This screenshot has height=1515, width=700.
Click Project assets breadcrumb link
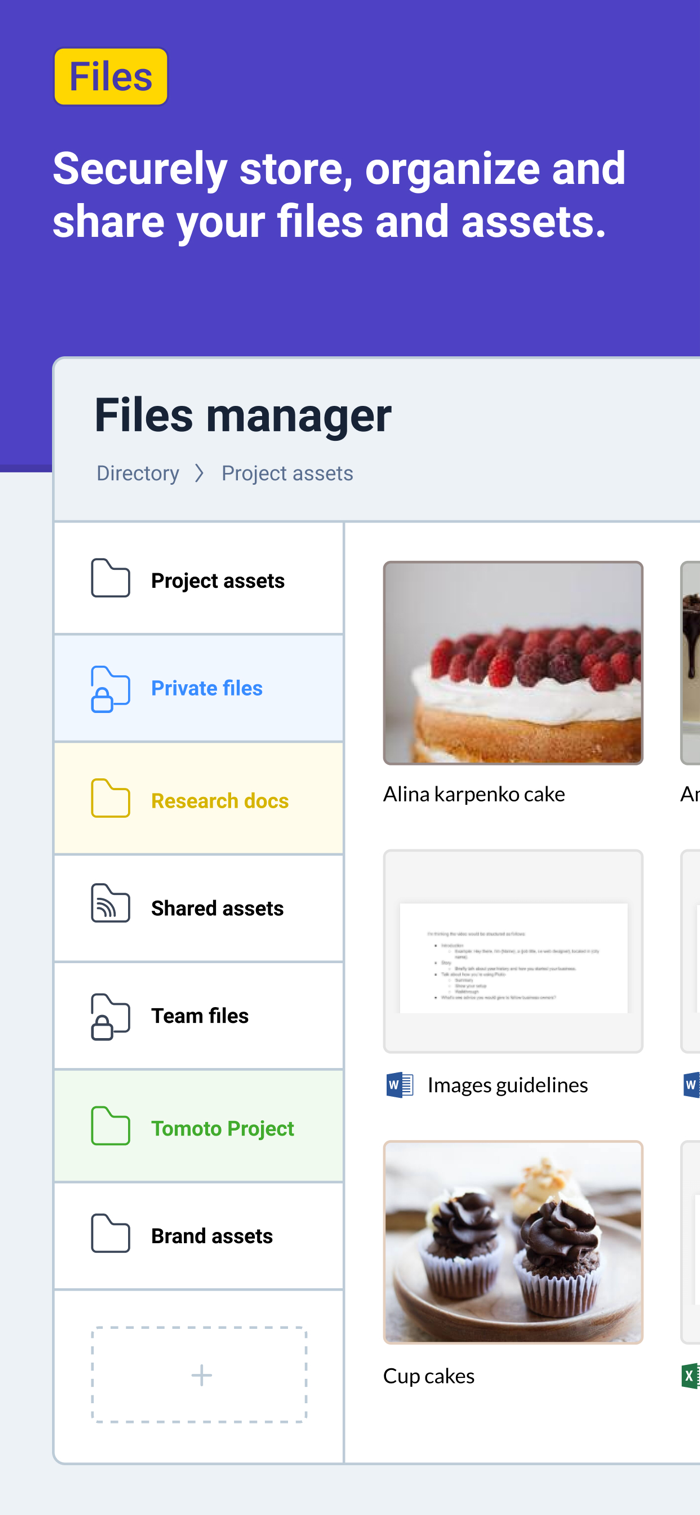click(287, 473)
